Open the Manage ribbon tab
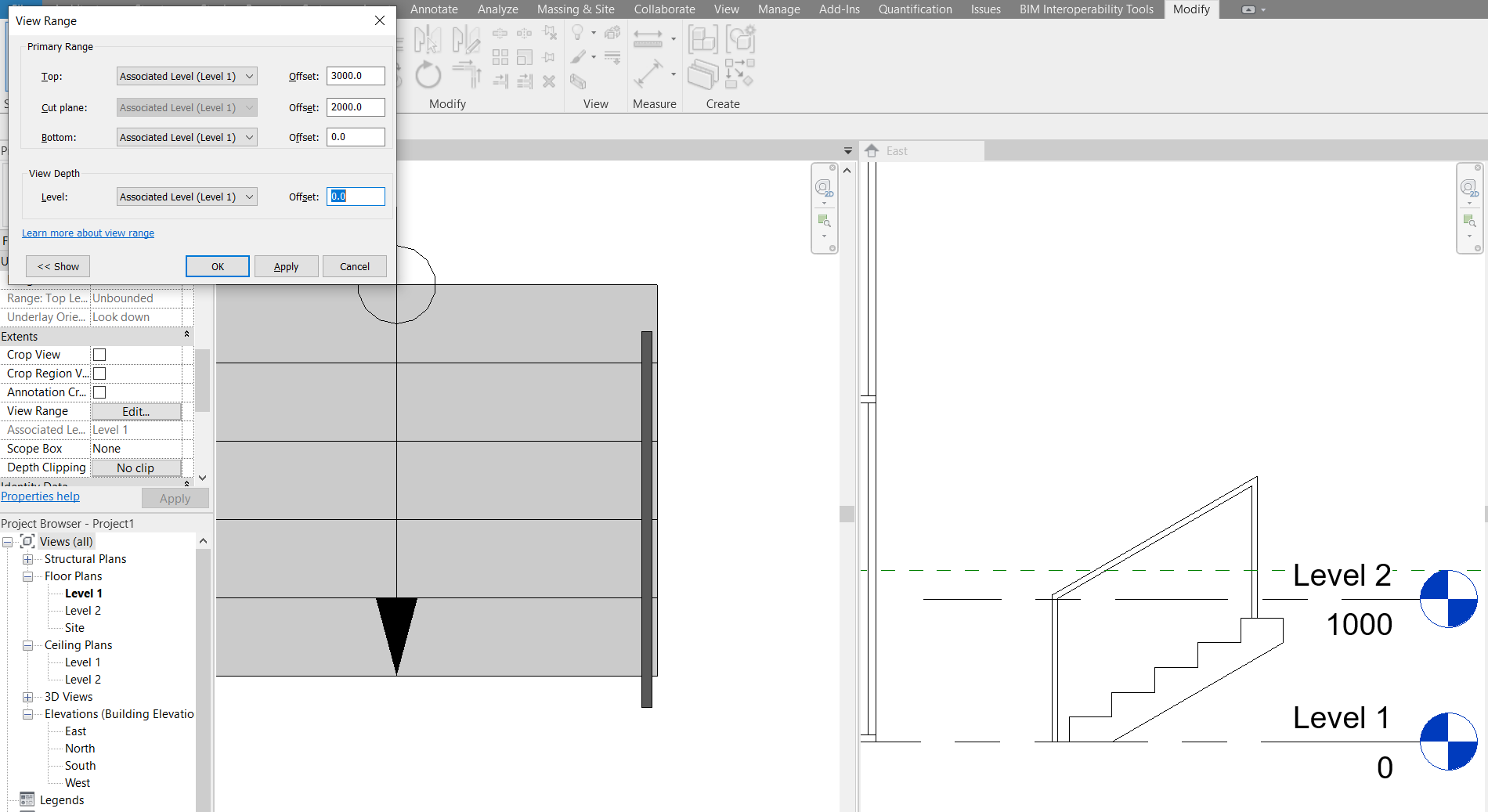Image resolution: width=1488 pixels, height=812 pixels. [x=778, y=9]
